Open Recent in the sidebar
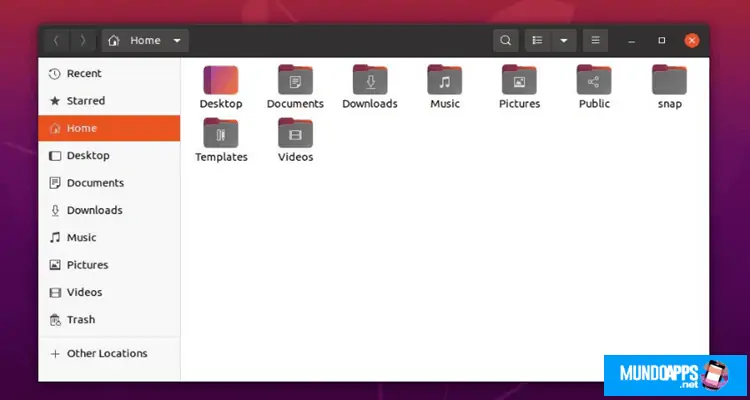Viewport: 750px width, 400px height. coord(109,74)
